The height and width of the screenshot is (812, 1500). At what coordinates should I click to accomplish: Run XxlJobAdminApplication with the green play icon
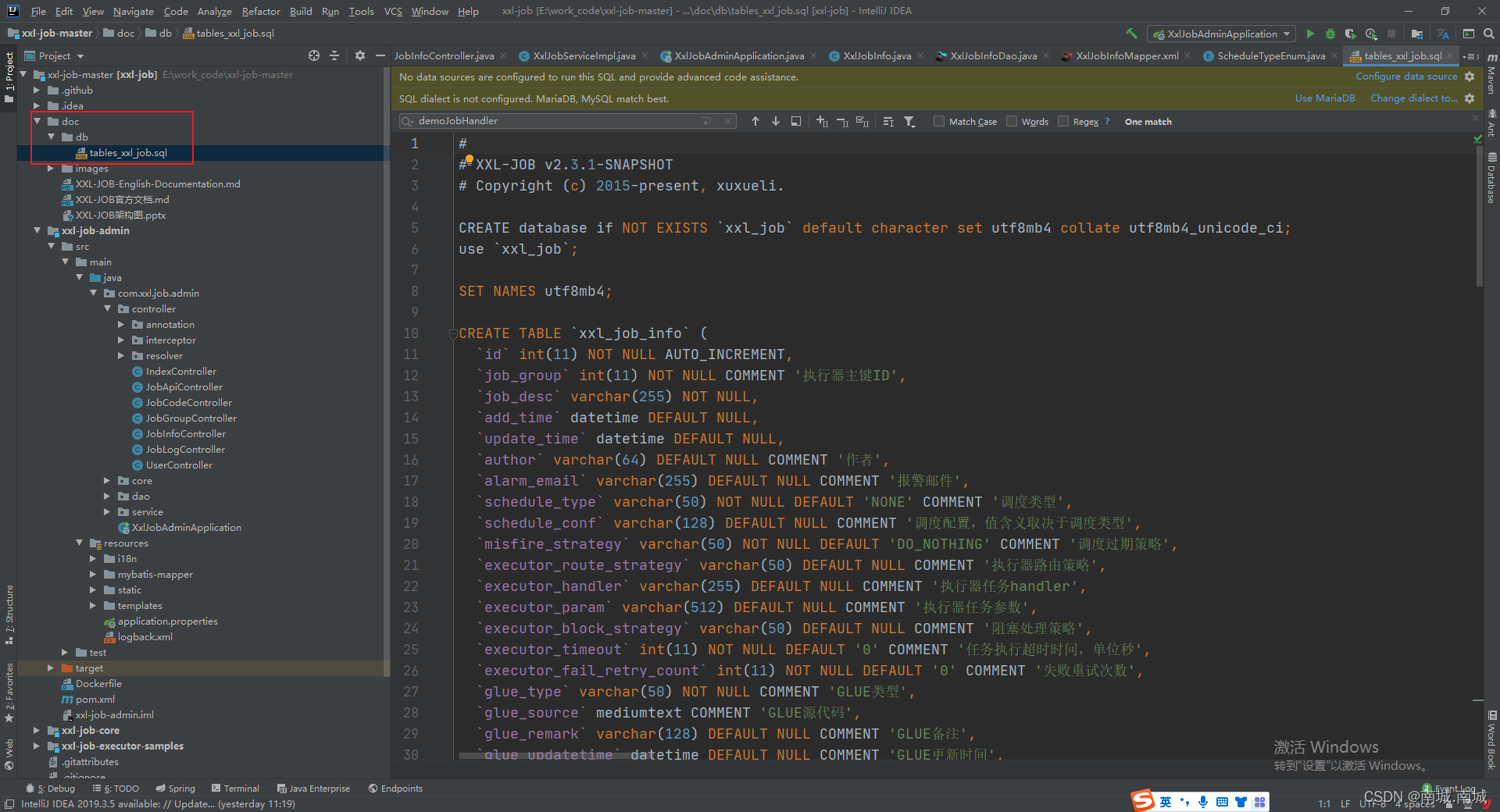pos(1310,34)
